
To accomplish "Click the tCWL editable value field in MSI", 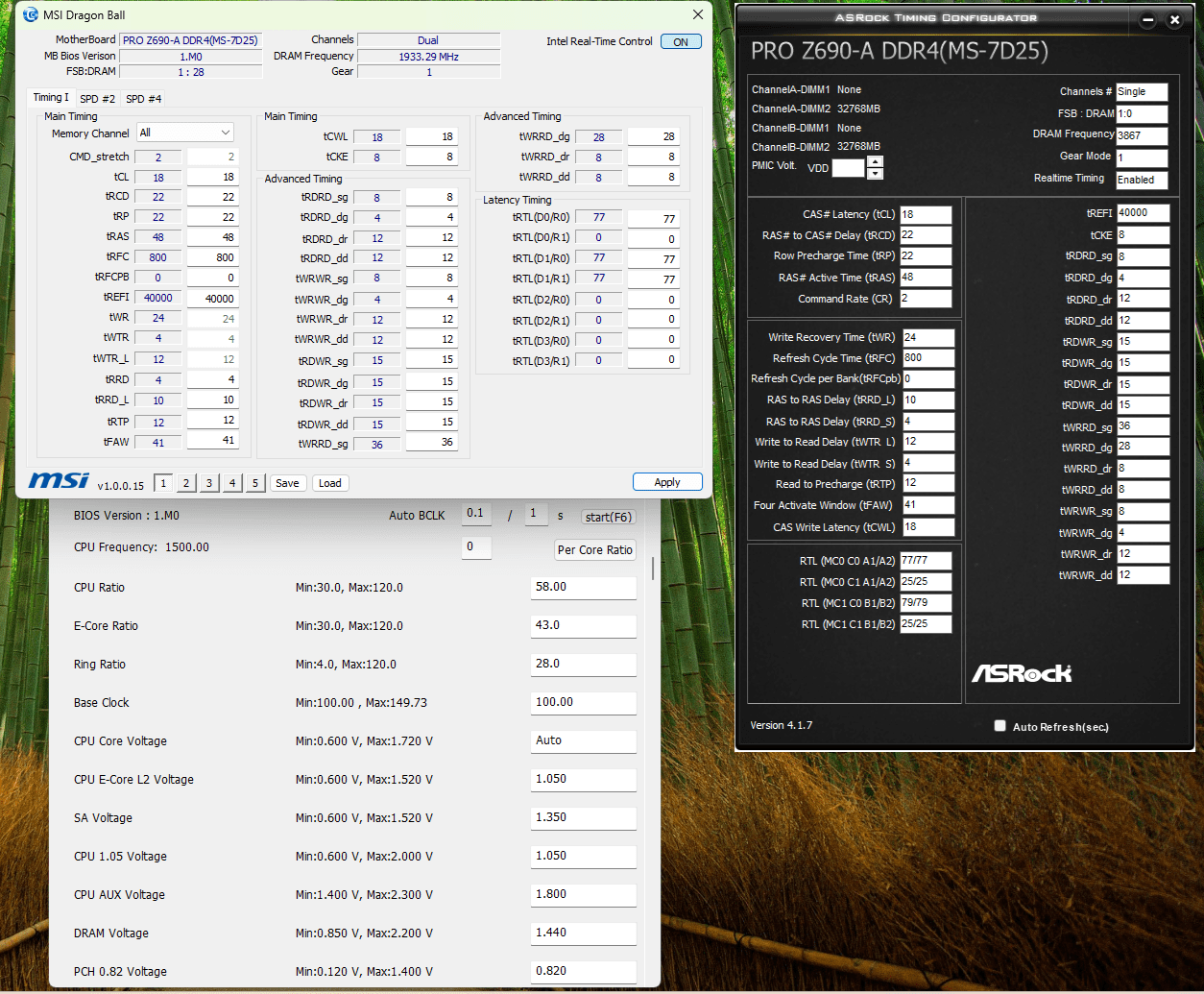I will 432,136.
